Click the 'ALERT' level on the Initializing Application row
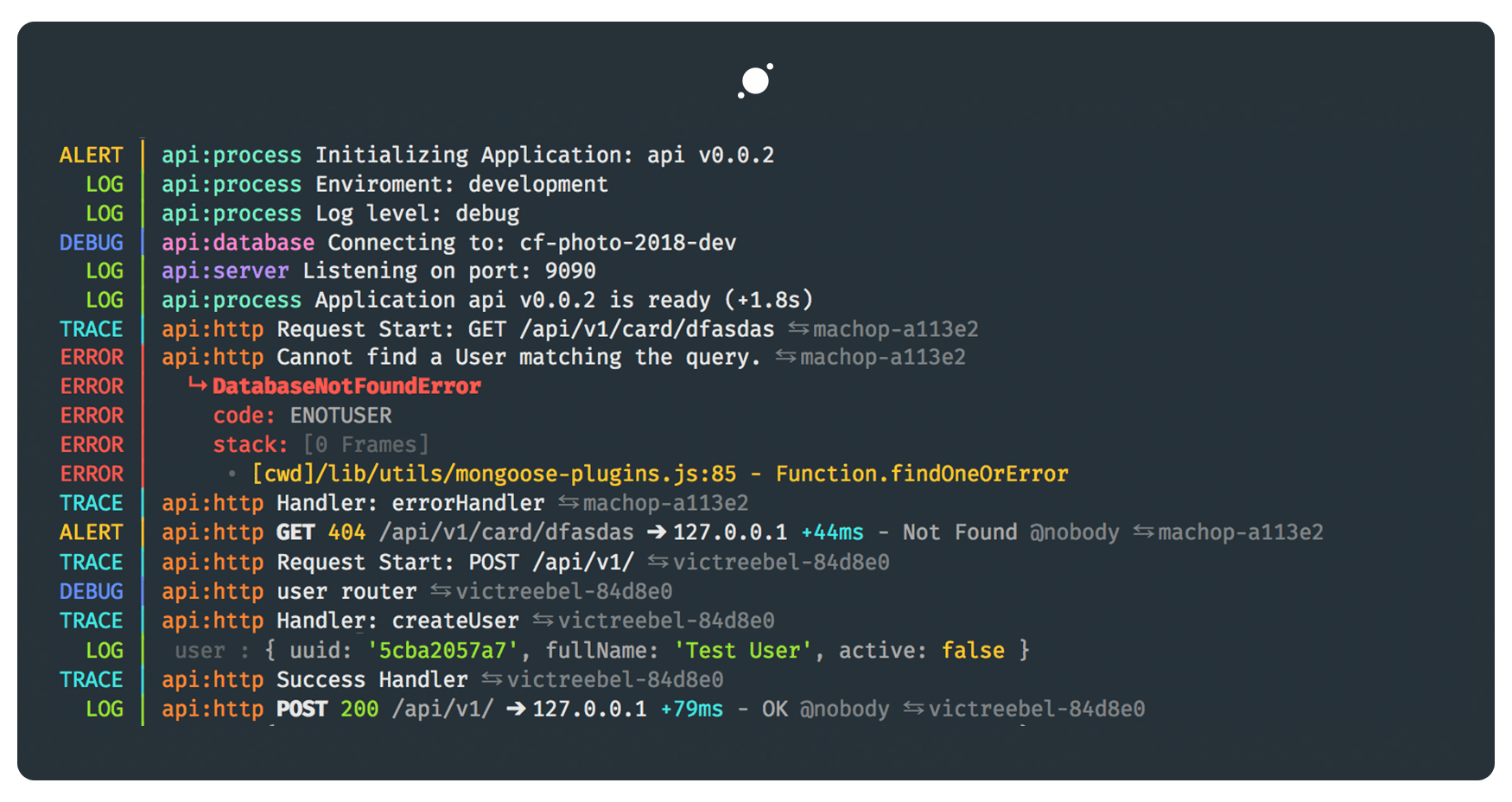The width and height of the screenshot is (1512, 802). pyautogui.click(x=92, y=156)
